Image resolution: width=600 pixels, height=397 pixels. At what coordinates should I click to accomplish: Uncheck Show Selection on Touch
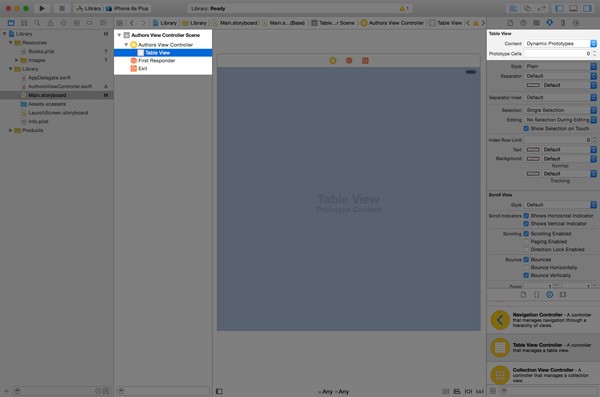pyautogui.click(x=526, y=129)
